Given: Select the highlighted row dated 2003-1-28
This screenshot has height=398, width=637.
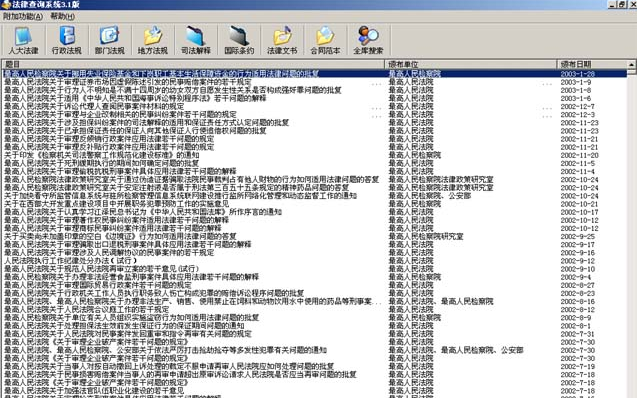Looking at the screenshot, I should pos(315,74).
